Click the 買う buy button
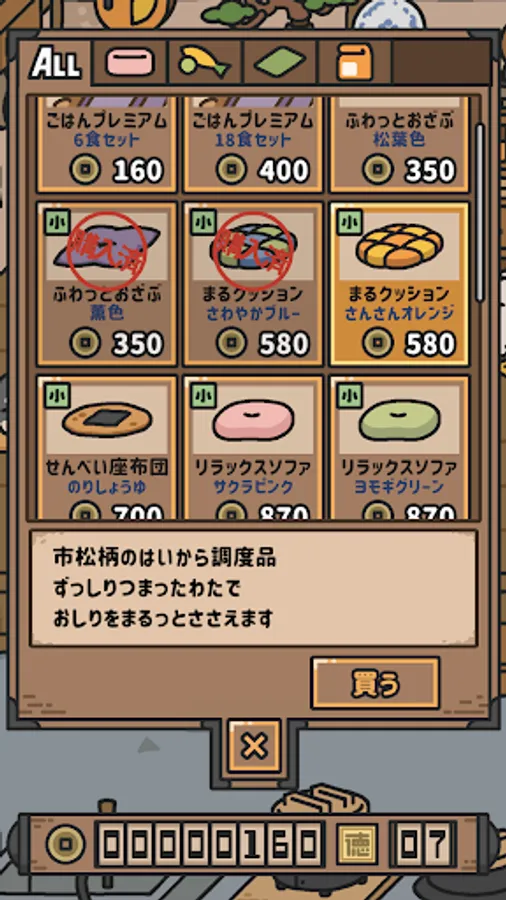This screenshot has width=506, height=900. point(375,683)
